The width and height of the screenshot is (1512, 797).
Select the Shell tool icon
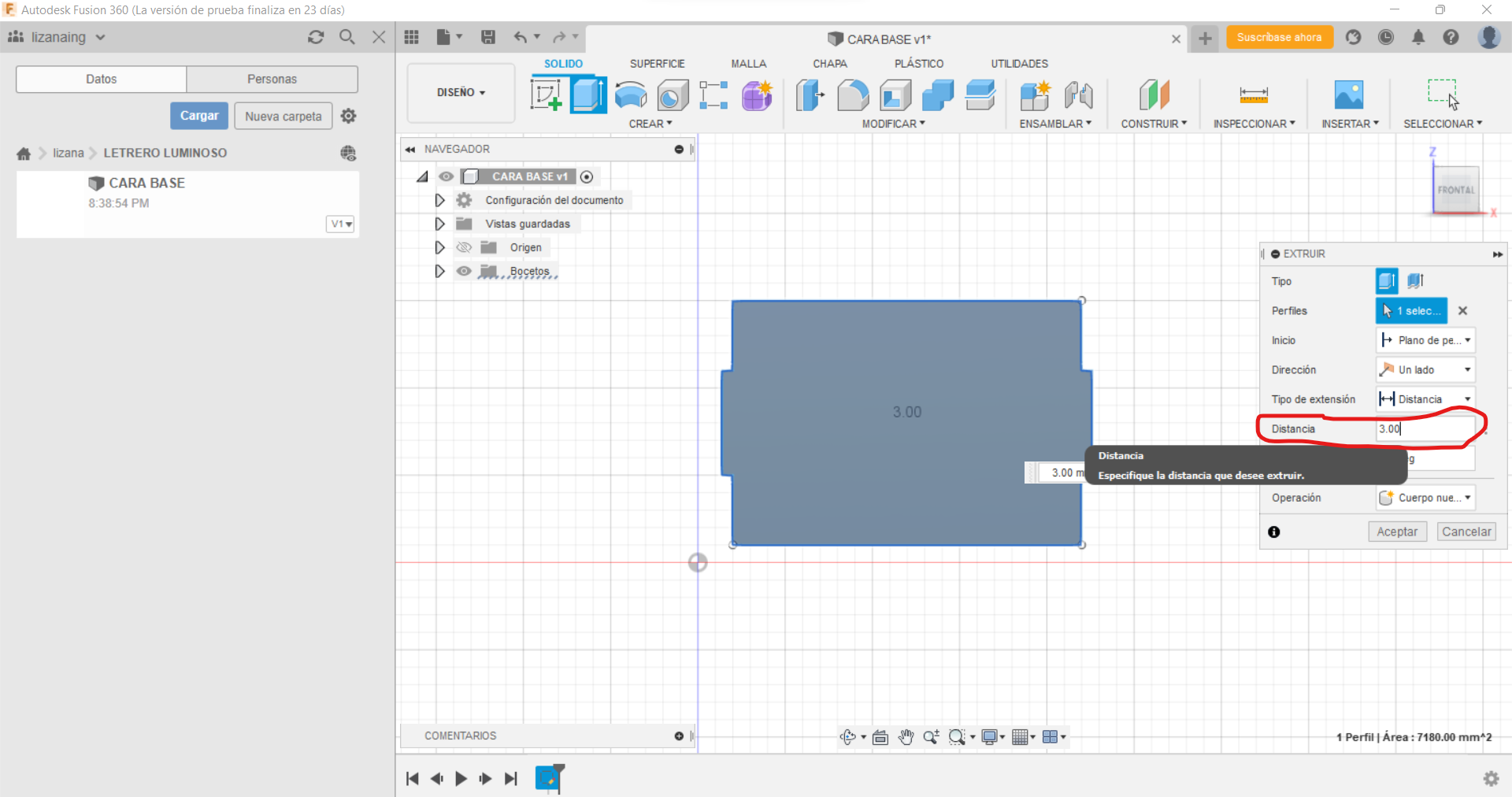[895, 95]
